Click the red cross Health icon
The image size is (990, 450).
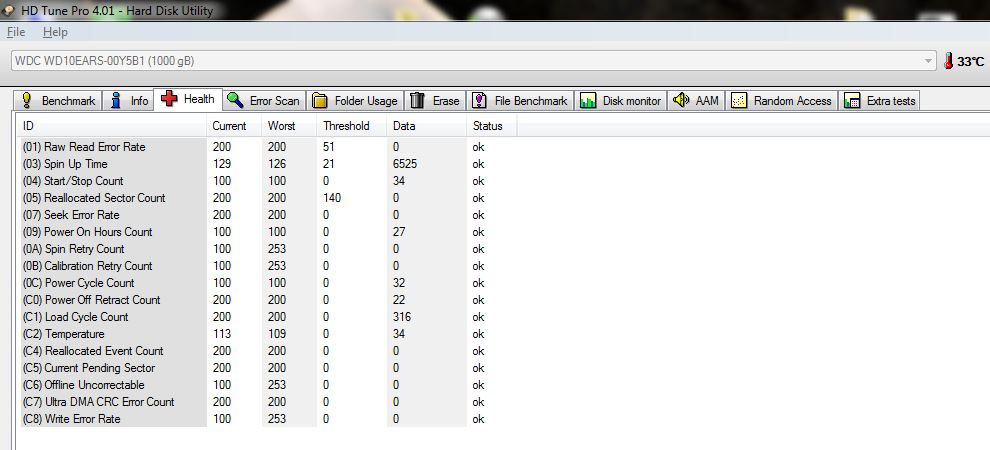pyautogui.click(x=169, y=99)
